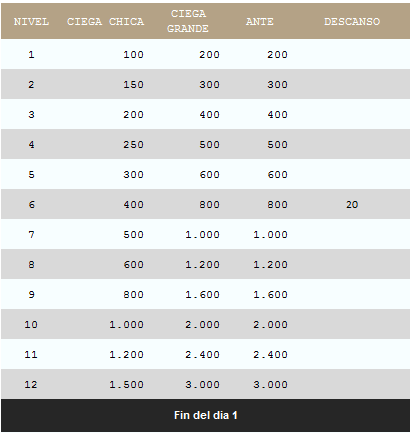Image resolution: width=413 pixels, height=433 pixels.
Task: Click small blind 300 in level 5
Action: pos(133,174)
